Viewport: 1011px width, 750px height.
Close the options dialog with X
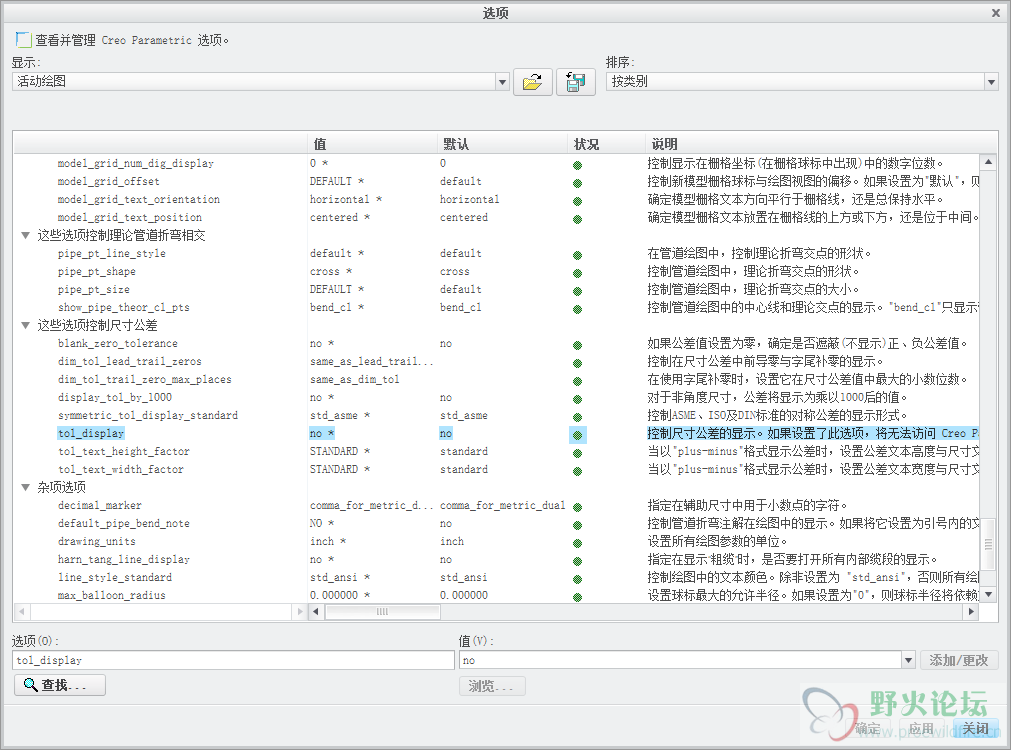point(996,13)
